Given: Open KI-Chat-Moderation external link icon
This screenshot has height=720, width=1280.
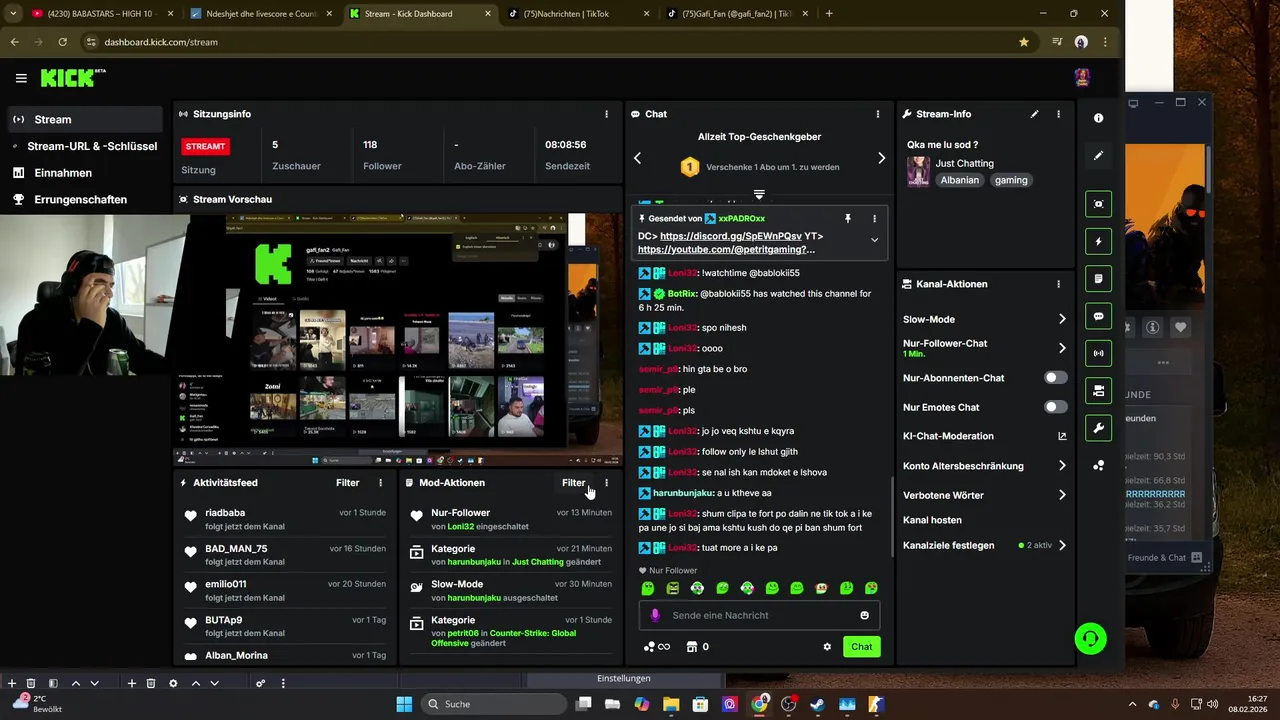Looking at the screenshot, I should (1062, 436).
